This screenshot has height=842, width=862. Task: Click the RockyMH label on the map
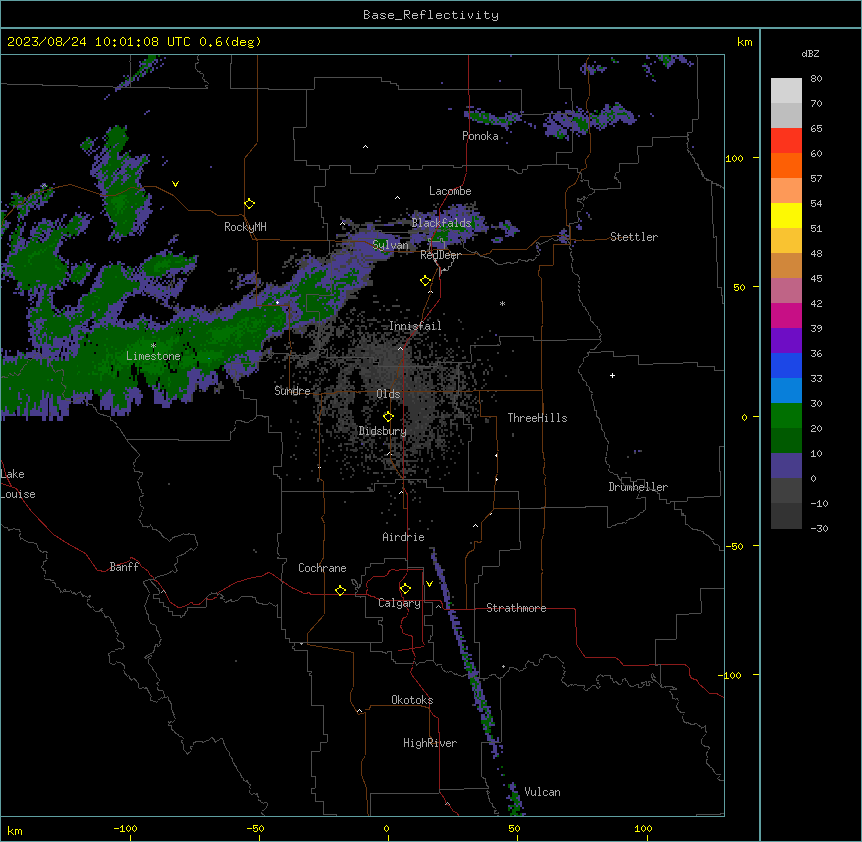tap(245, 227)
